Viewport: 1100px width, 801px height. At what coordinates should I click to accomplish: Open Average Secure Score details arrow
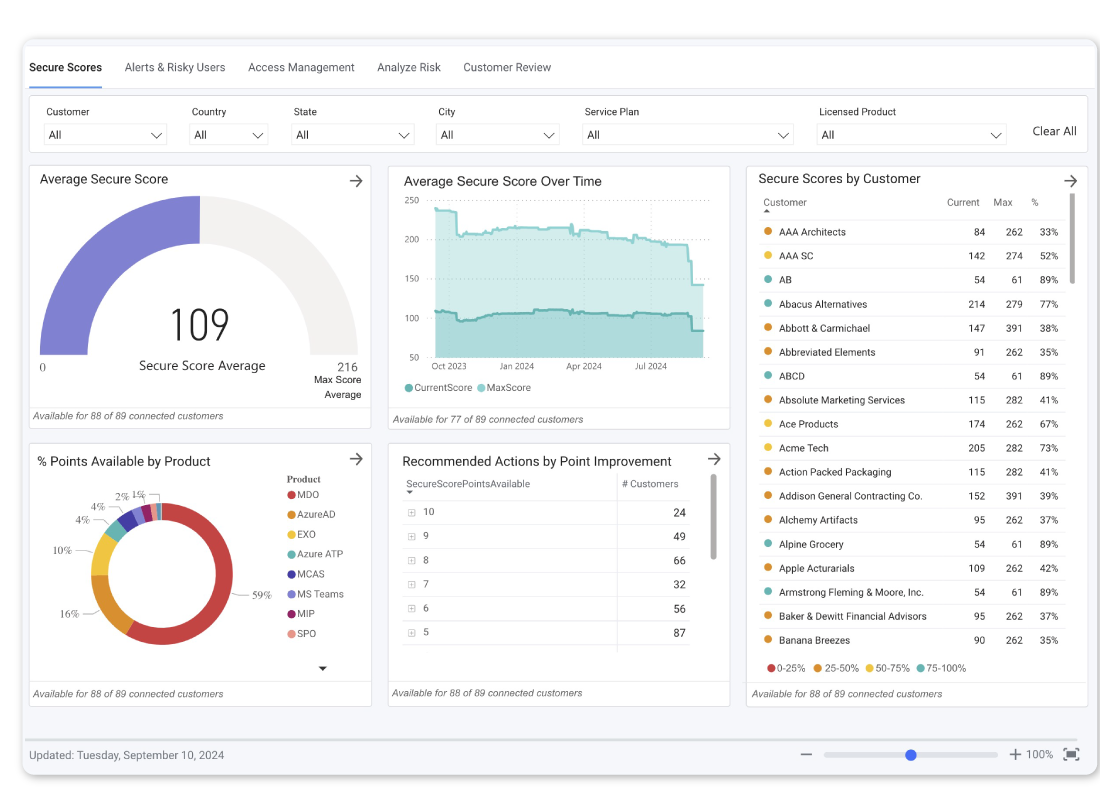point(355,181)
